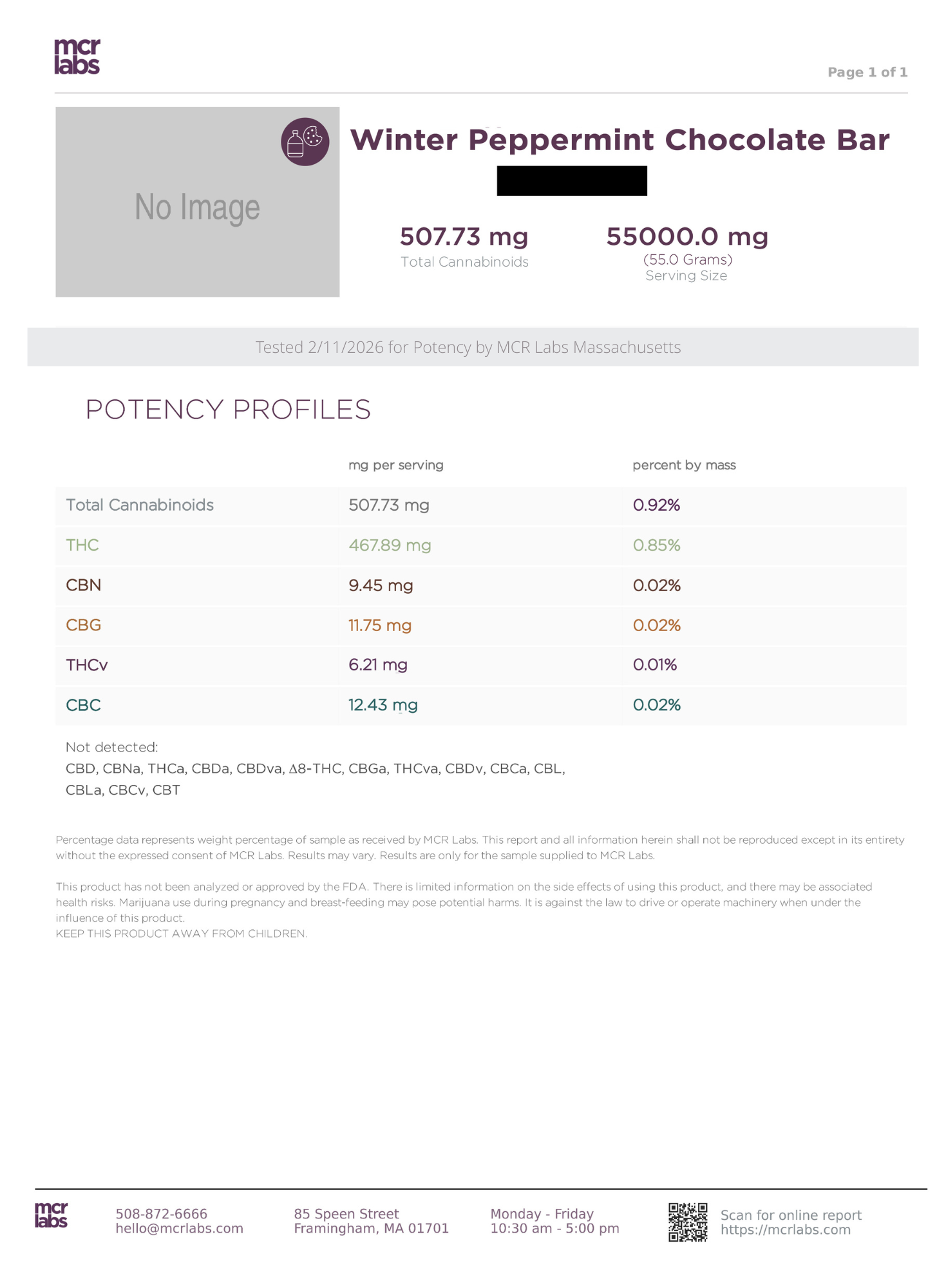Click the MCR Labs logo at top

click(x=77, y=57)
